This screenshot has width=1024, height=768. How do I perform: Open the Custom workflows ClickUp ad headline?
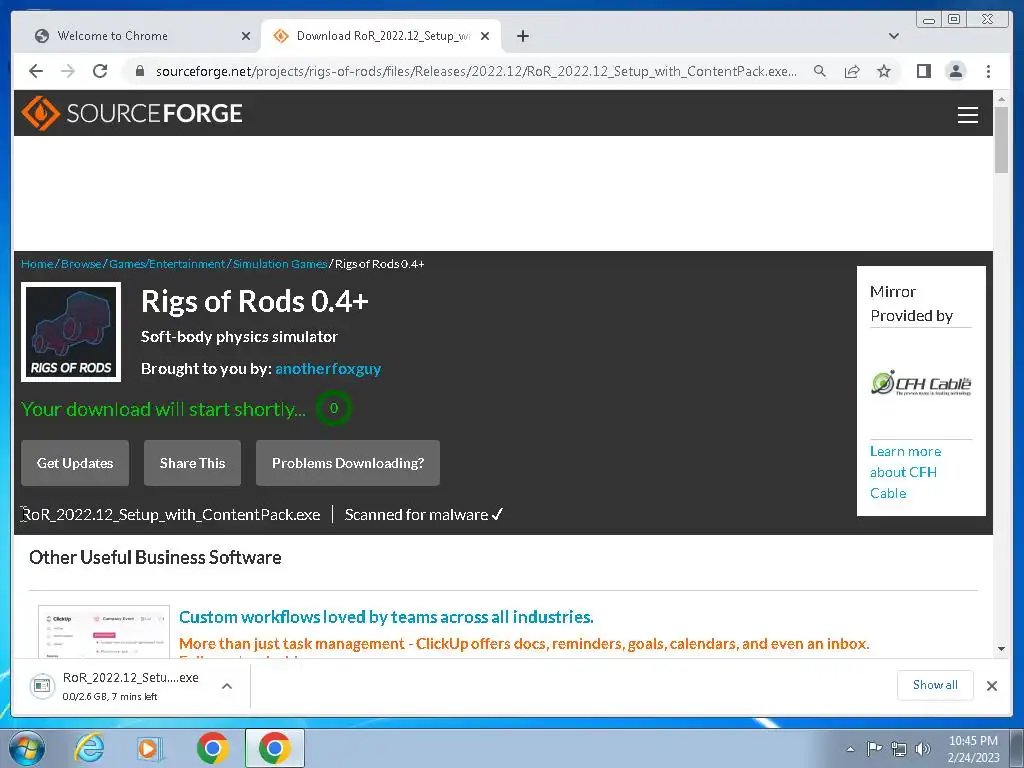386,616
